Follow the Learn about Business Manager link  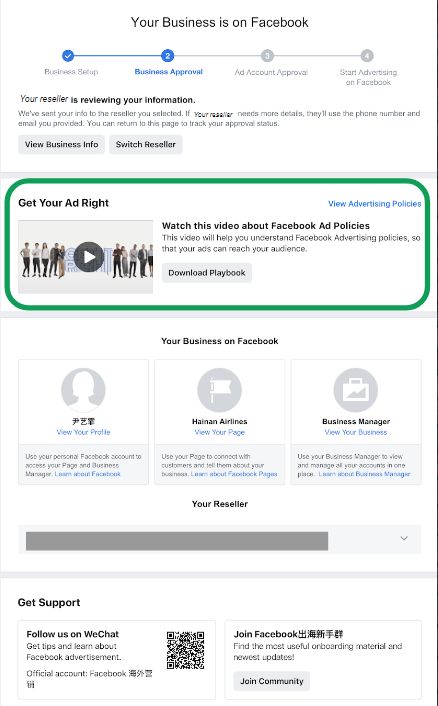click(365, 474)
